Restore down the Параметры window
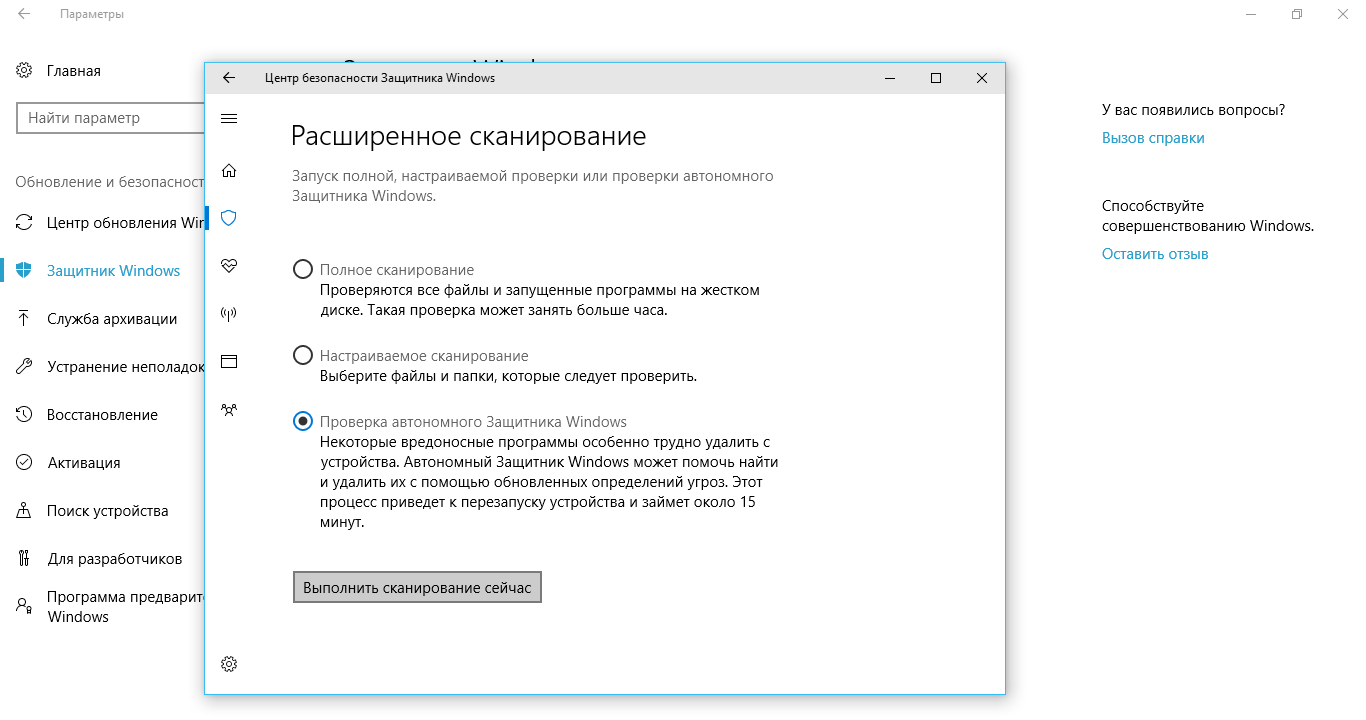Screen dimensions: 1366x720 (1297, 15)
